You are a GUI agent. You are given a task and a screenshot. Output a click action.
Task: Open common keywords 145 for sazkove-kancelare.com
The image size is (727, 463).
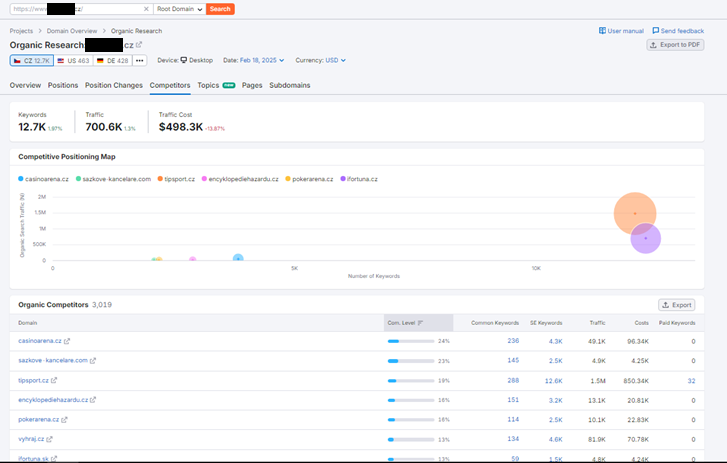(x=513, y=360)
